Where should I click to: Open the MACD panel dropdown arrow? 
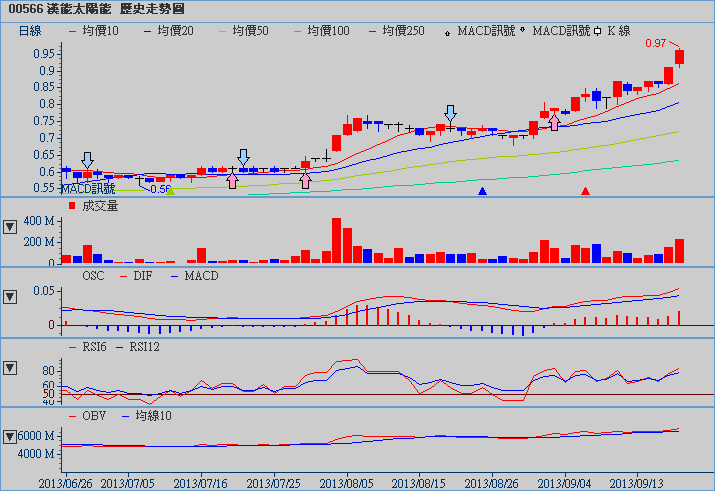[11, 297]
